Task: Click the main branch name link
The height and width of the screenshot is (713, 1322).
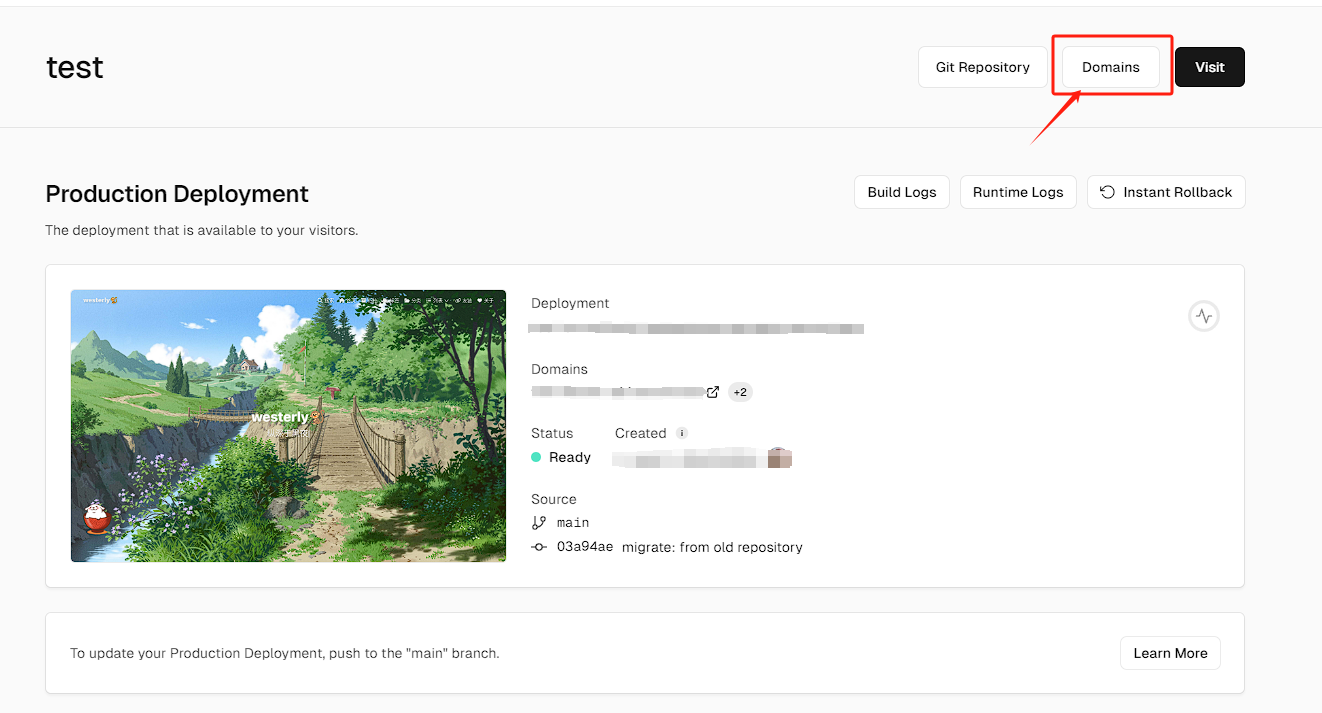Action: [x=573, y=522]
